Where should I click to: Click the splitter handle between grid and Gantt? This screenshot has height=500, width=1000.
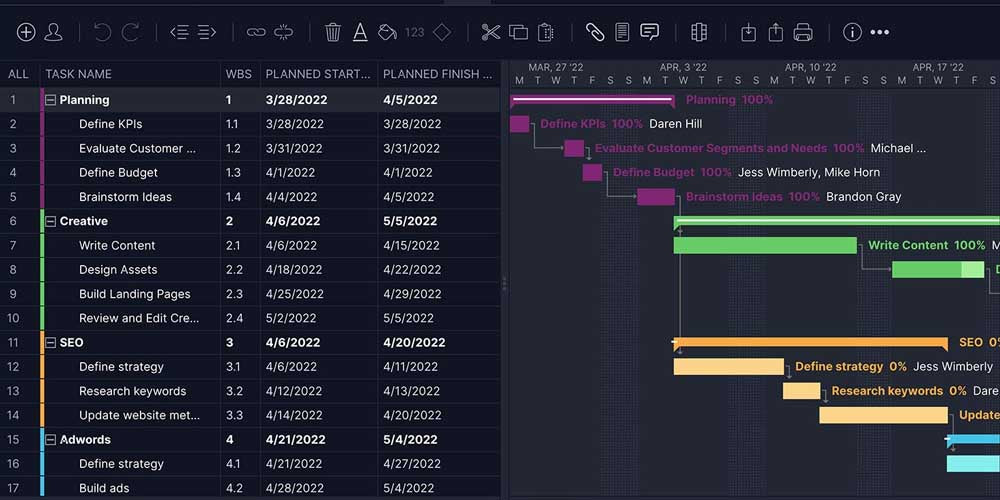[504, 284]
